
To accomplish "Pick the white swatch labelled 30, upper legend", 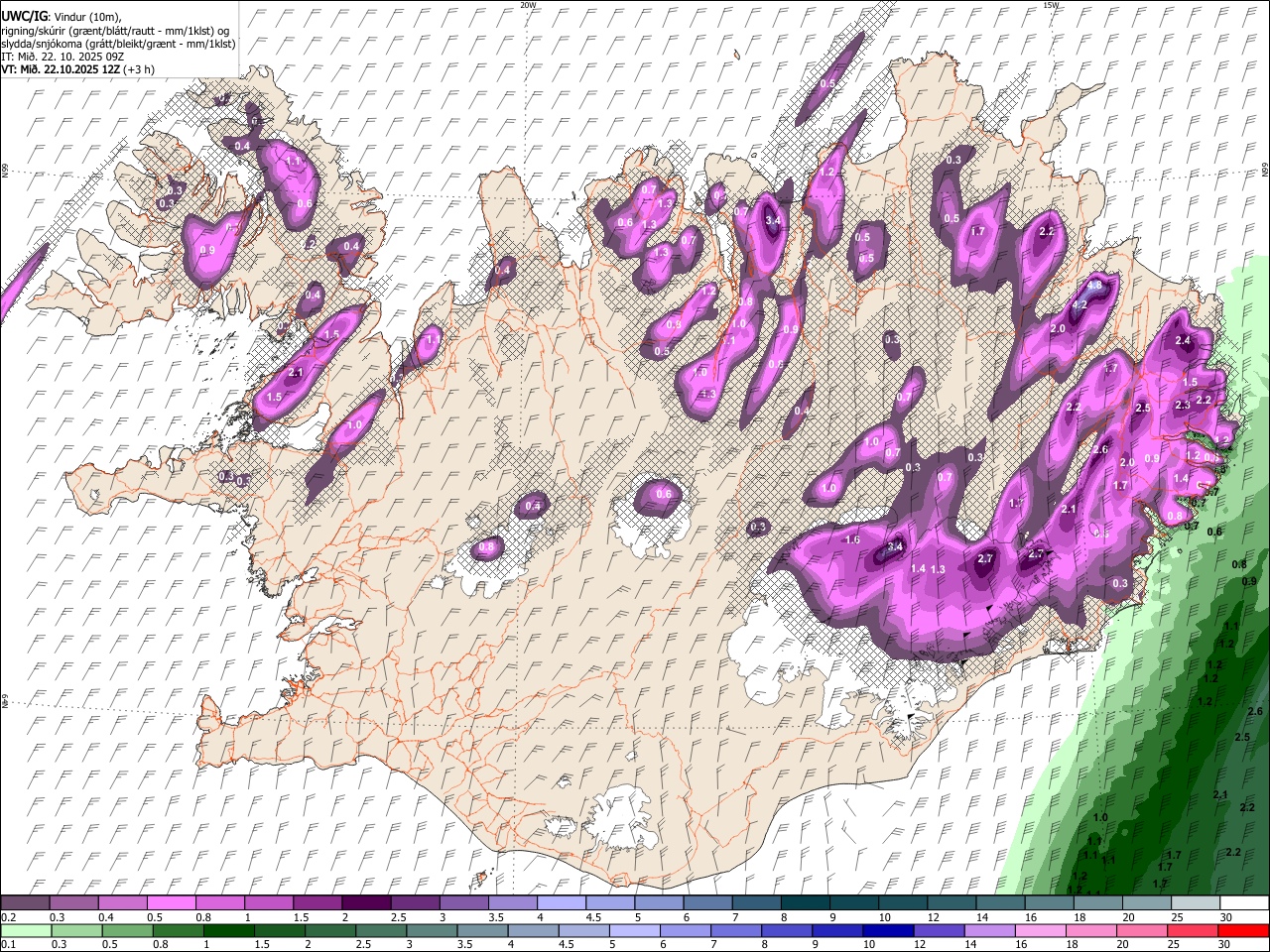I will [1244, 902].
